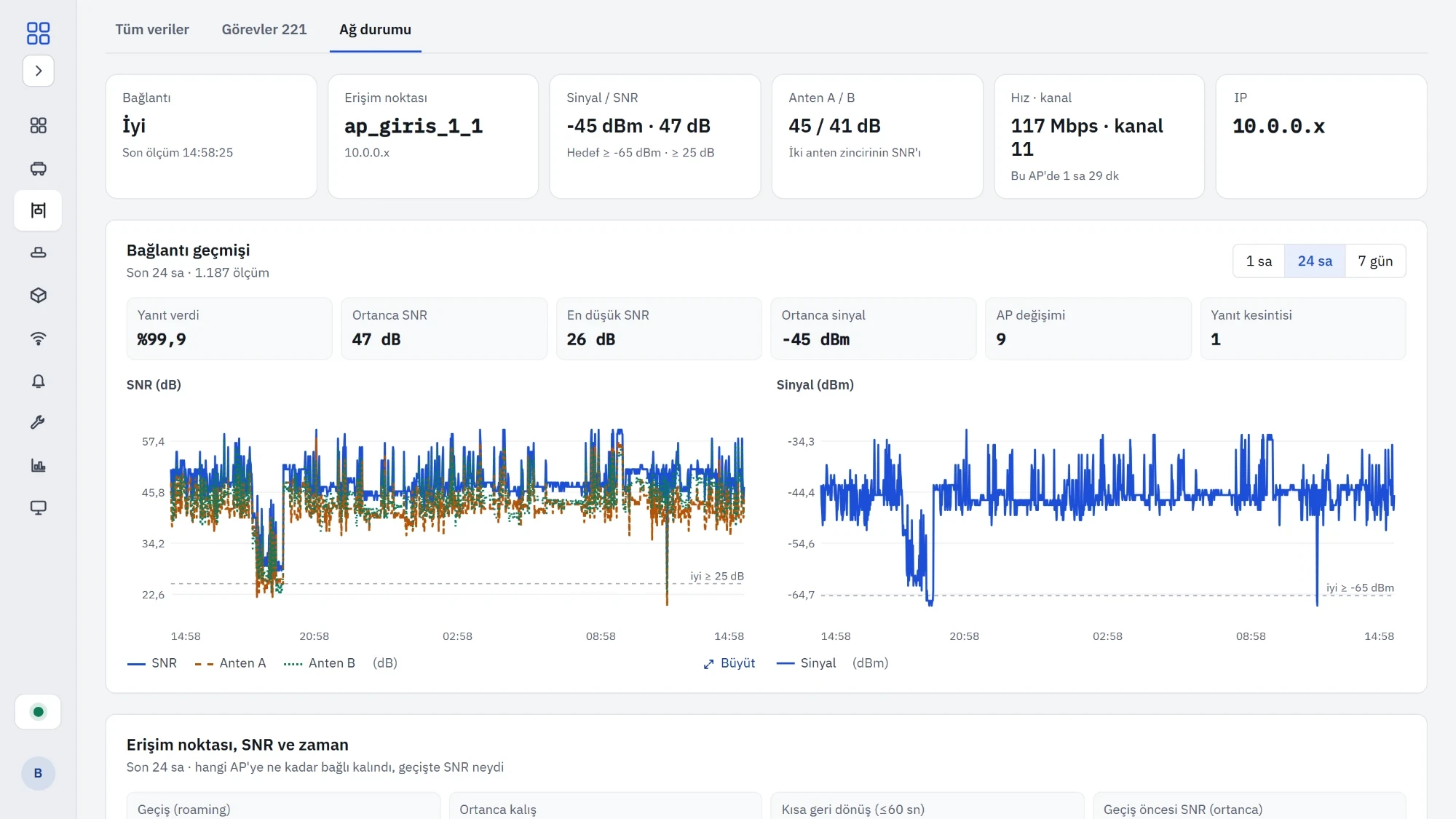Image resolution: width=1456 pixels, height=819 pixels.
Task: Switch to the Tüm veriler tab
Action: pos(152,29)
